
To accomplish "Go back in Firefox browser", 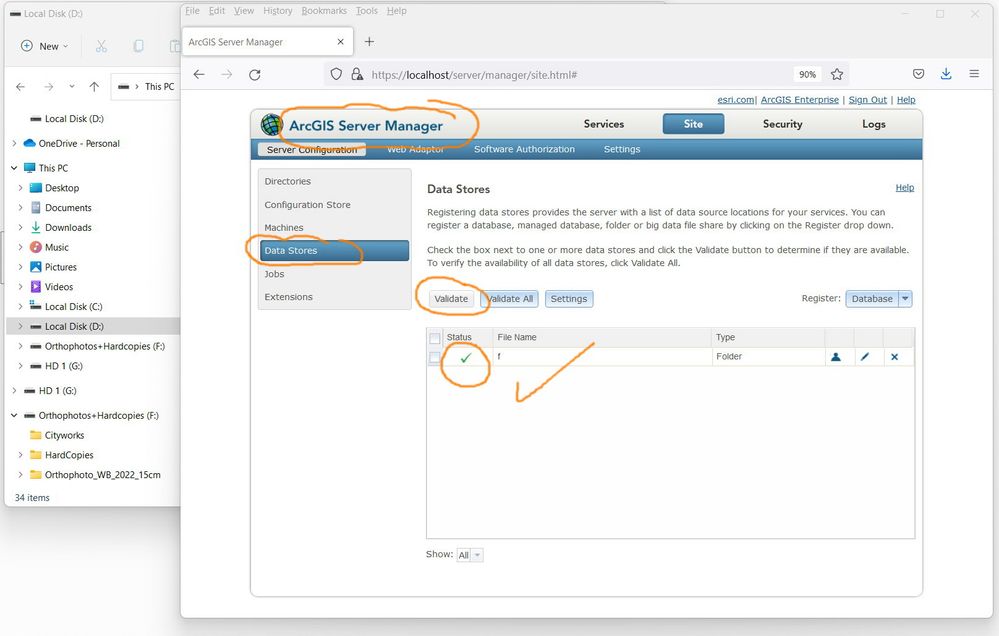I will [x=199, y=75].
